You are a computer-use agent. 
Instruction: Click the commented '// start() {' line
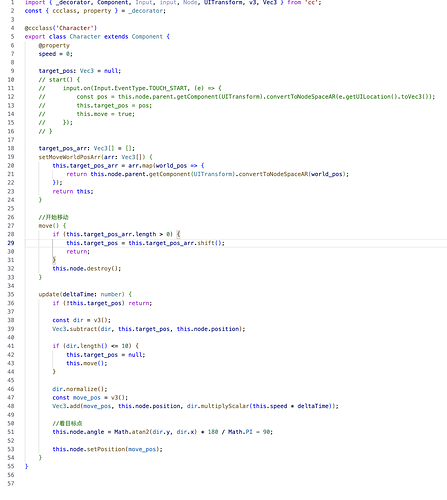pos(59,80)
